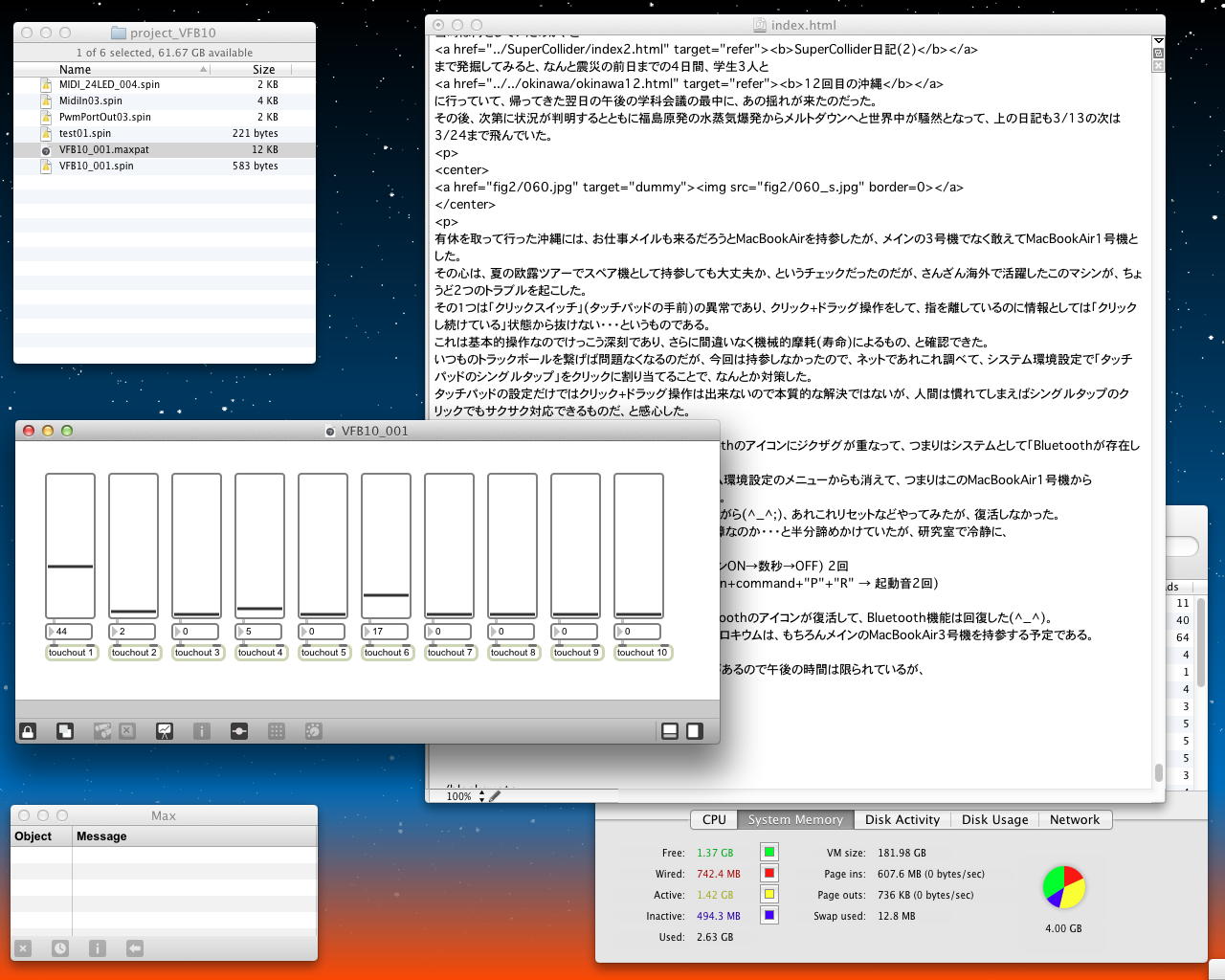The height and width of the screenshot is (980, 1225).
Task: Open the Disk Activity tab
Action: pos(902,819)
